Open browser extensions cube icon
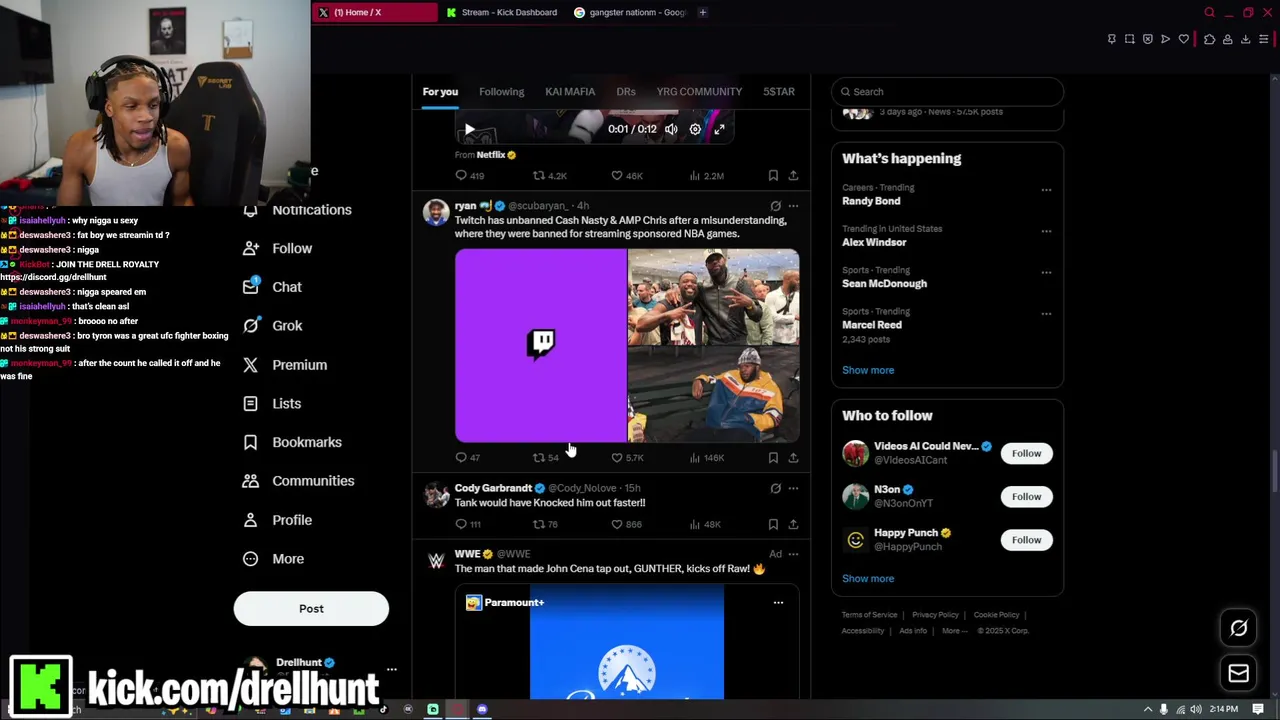1280x720 pixels. [x=1209, y=39]
